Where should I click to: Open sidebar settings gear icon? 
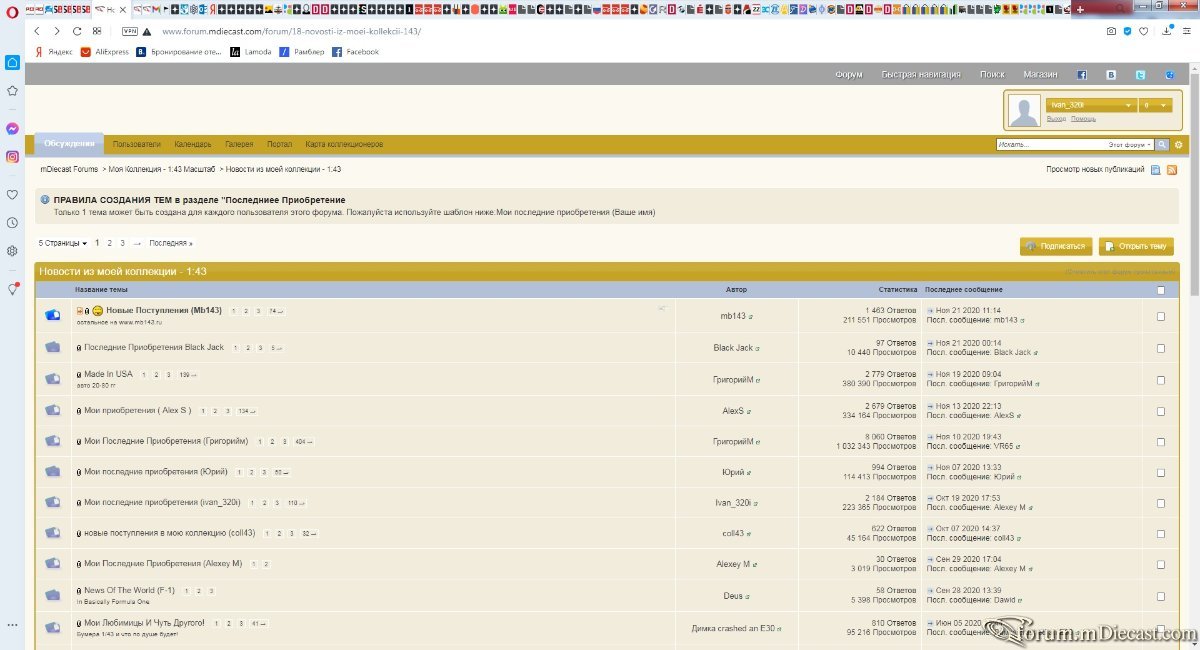[12, 251]
